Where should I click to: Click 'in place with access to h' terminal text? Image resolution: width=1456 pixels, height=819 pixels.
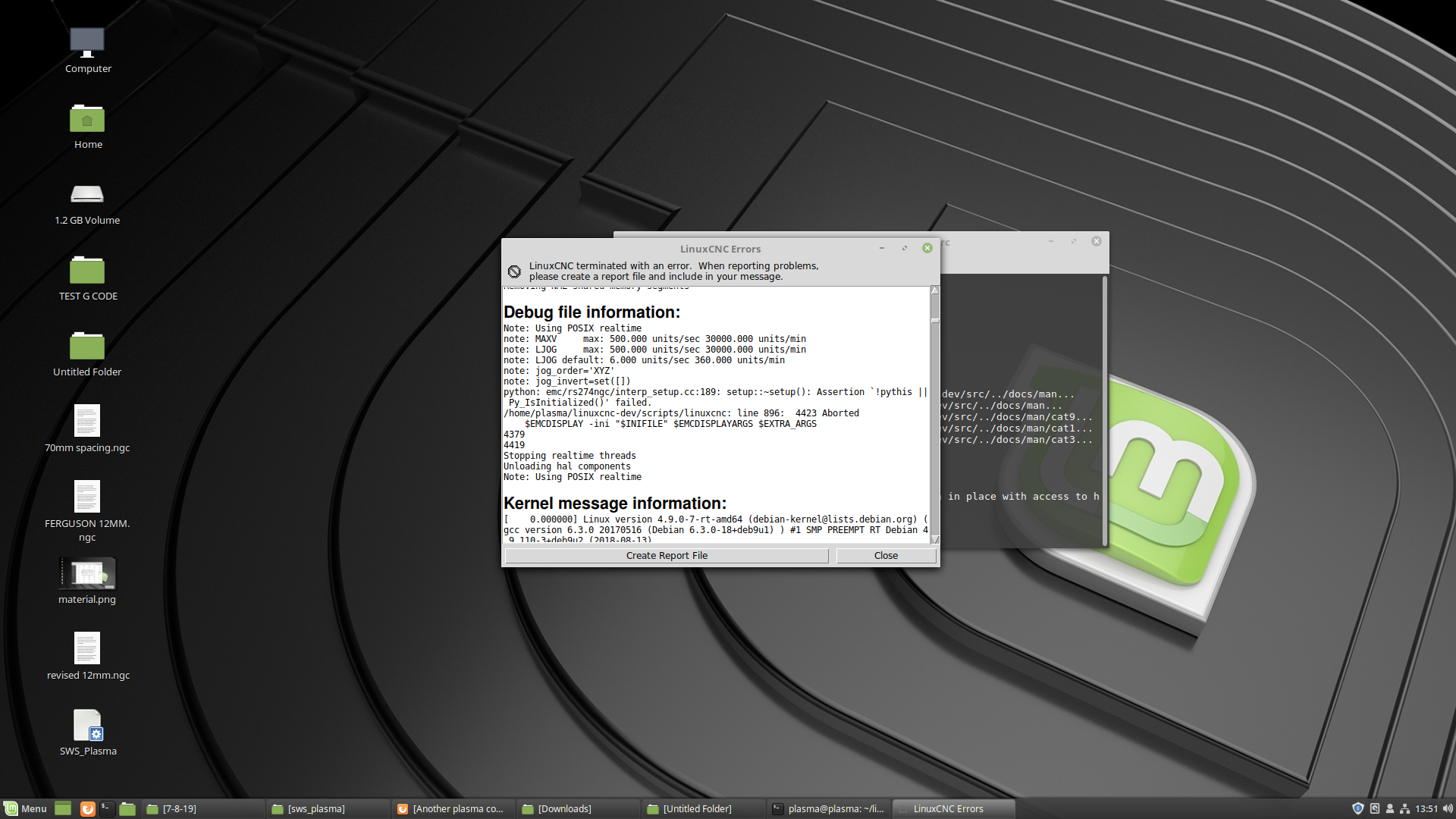tap(1023, 497)
